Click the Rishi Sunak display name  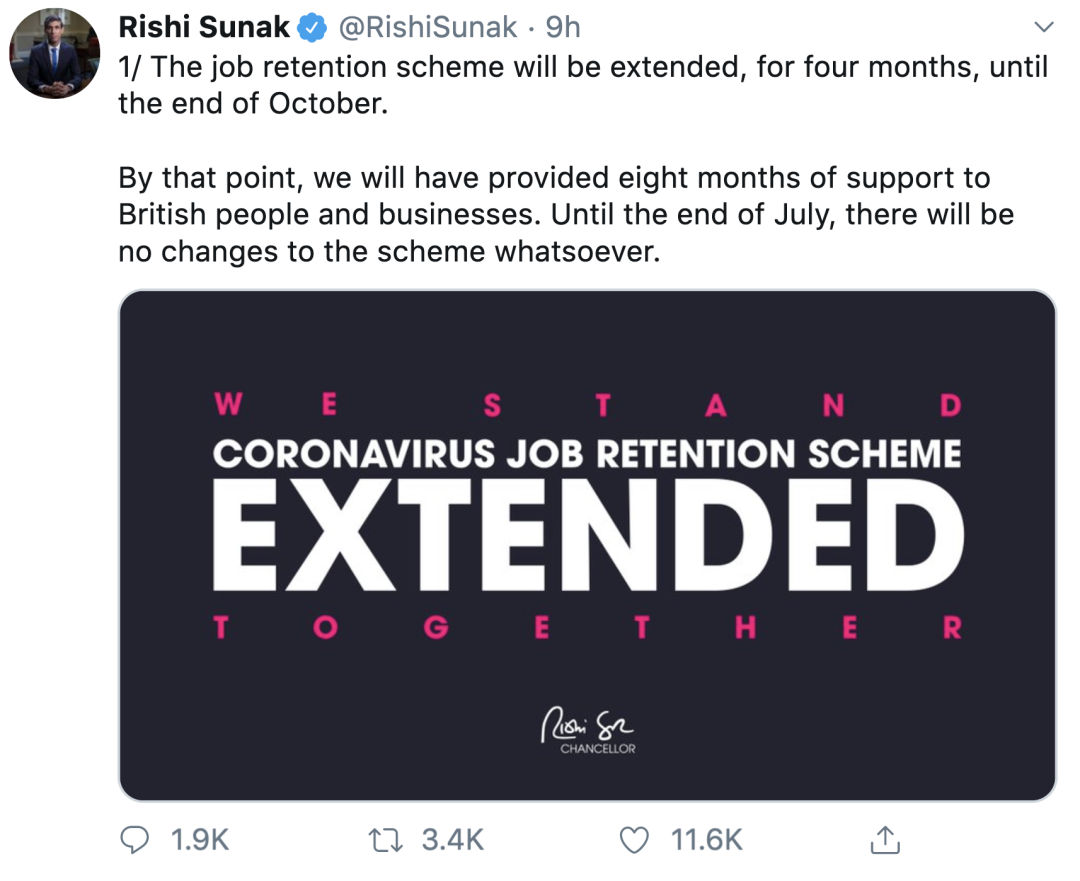point(204,27)
